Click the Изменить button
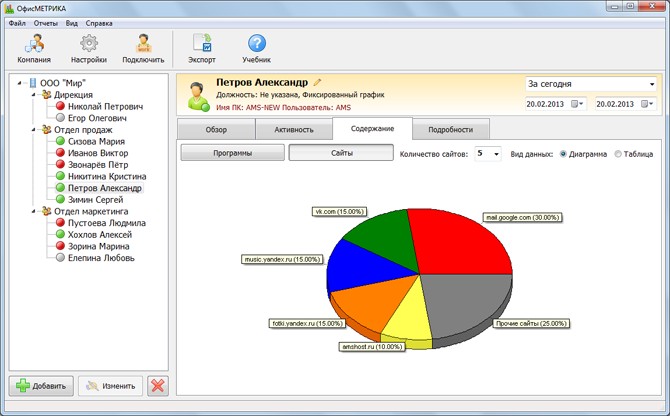The height and width of the screenshot is (416, 670). [109, 386]
